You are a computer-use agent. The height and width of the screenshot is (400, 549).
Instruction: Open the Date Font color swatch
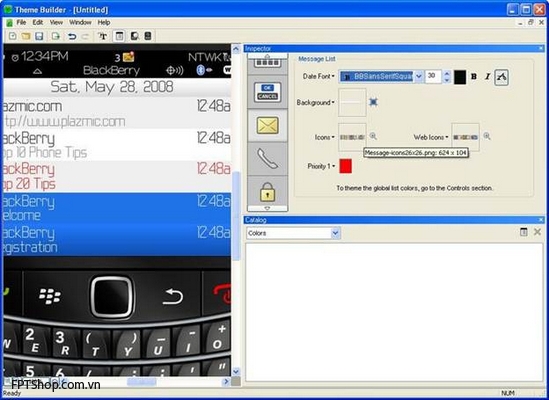[x=460, y=77]
